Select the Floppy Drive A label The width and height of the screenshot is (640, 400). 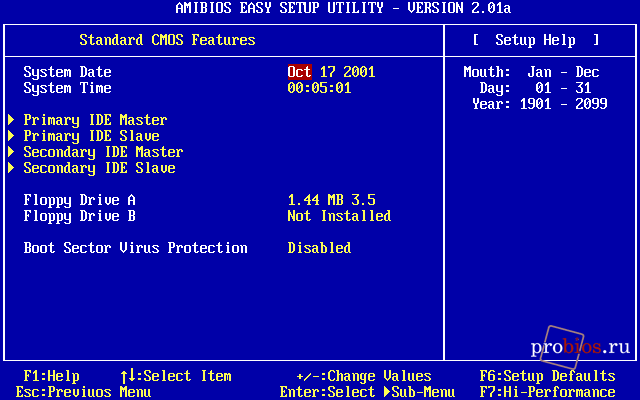click(79, 201)
